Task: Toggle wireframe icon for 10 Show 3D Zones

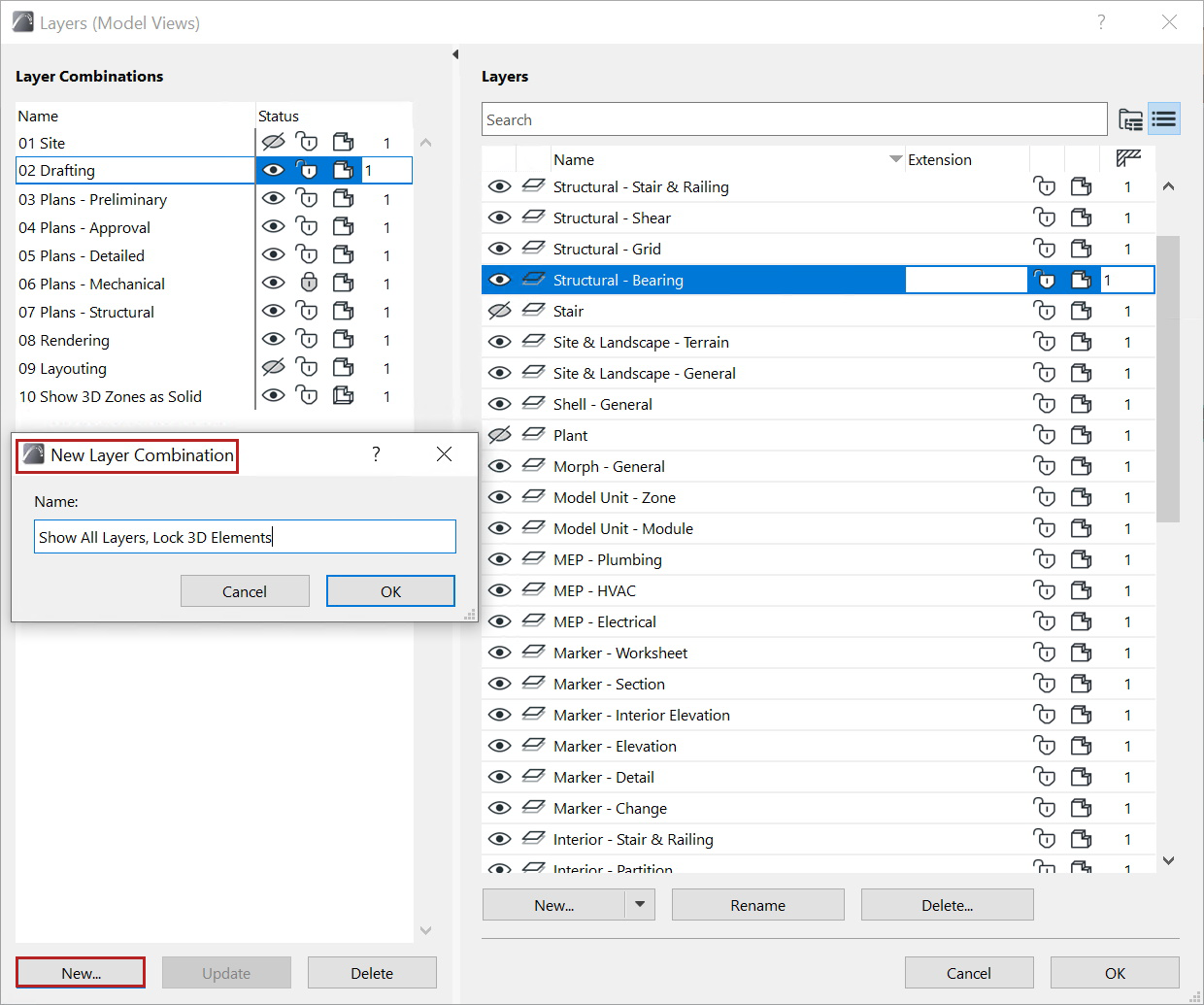Action: tap(343, 396)
